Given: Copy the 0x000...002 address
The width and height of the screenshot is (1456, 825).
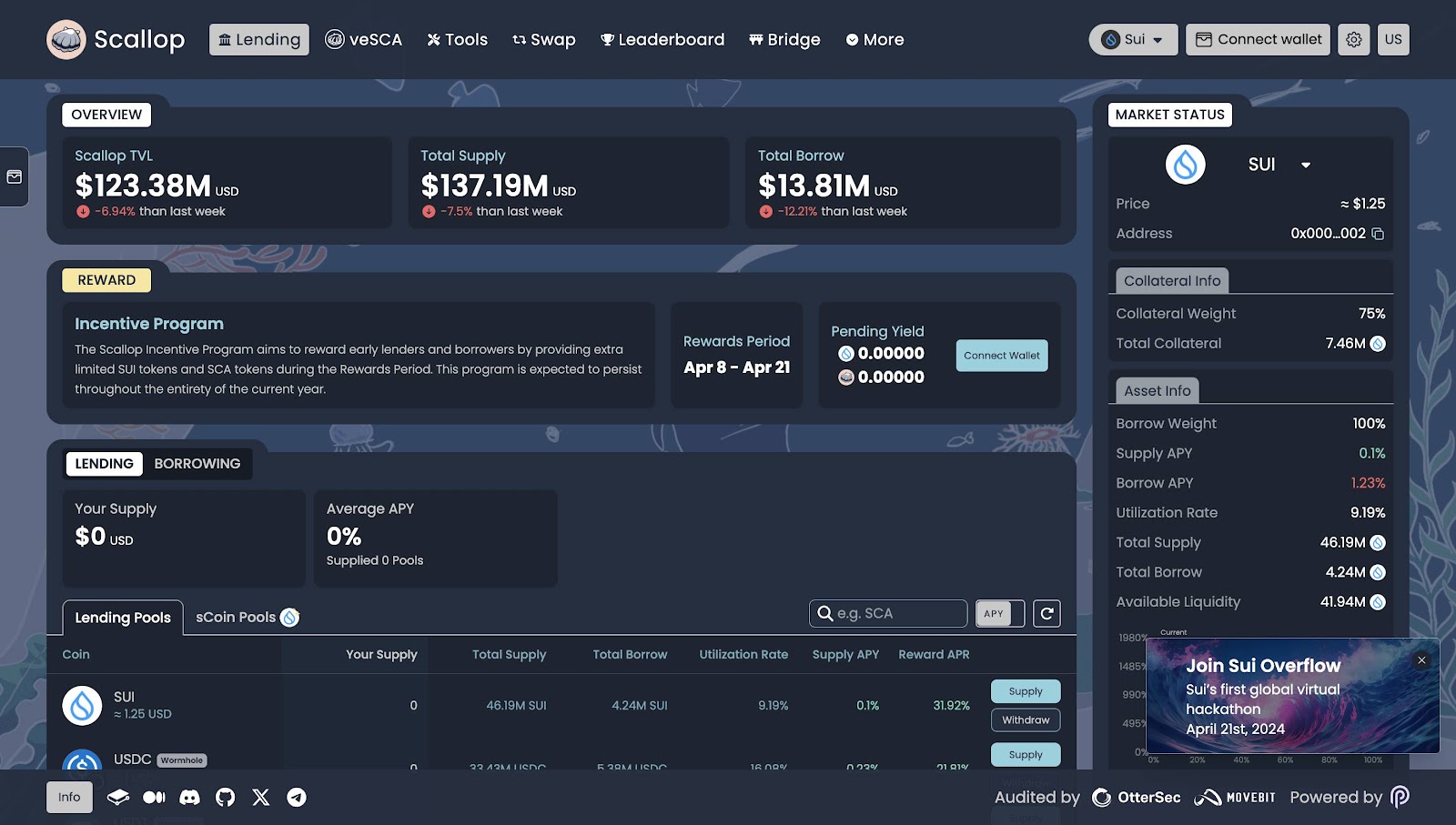Looking at the screenshot, I should point(1378,234).
